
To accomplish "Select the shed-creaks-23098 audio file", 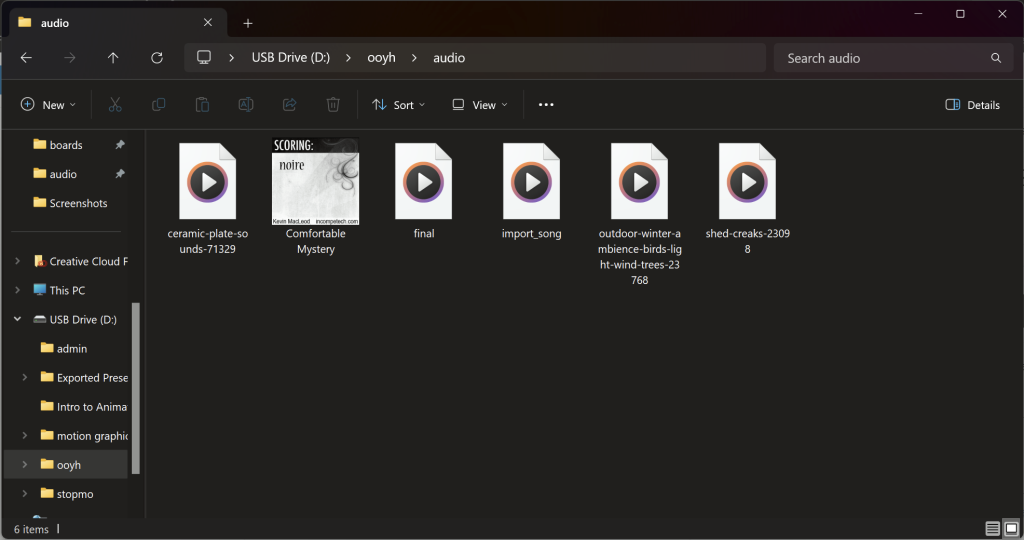I will [748, 199].
